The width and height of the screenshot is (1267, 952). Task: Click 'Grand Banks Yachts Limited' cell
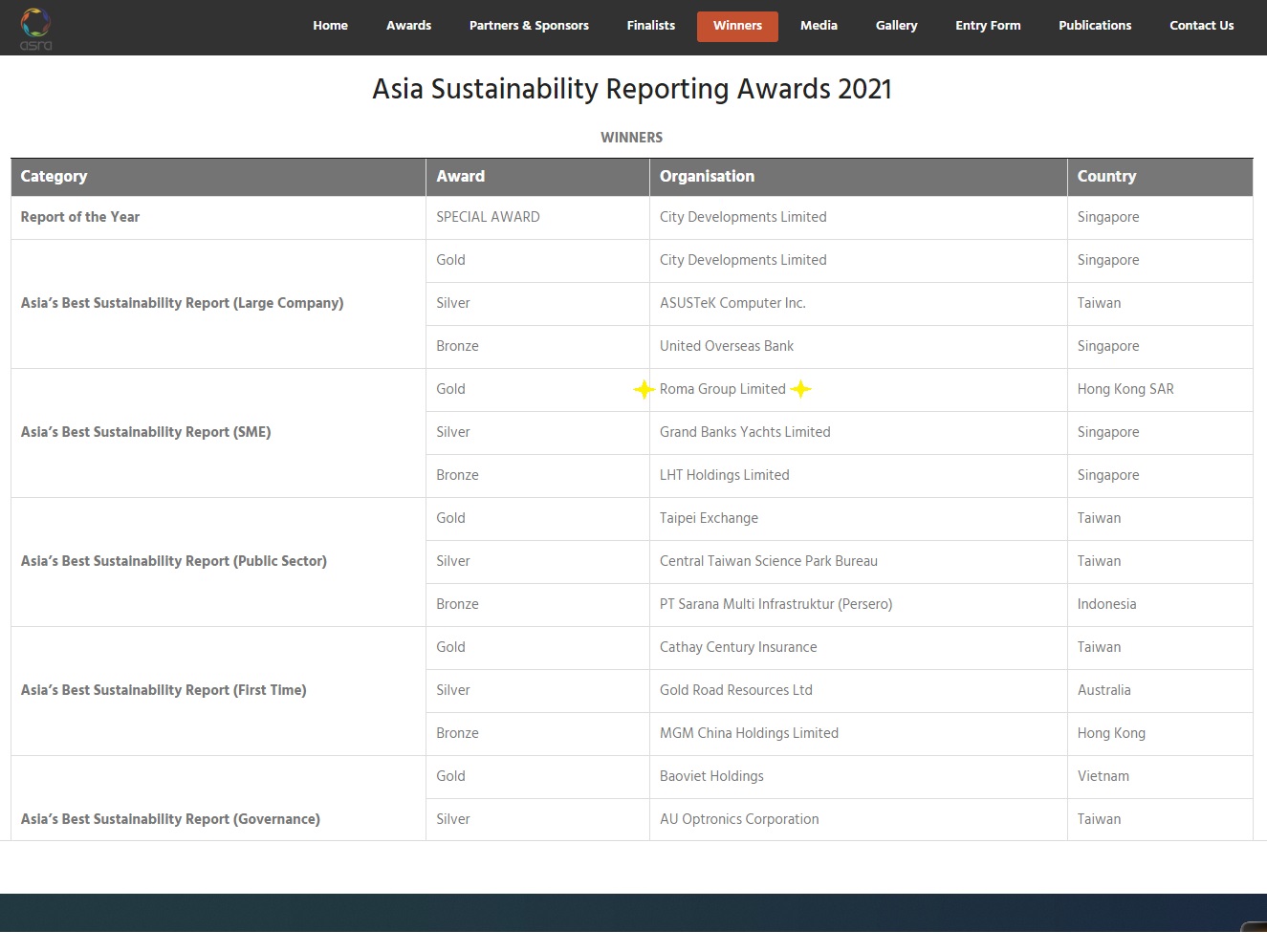click(858, 433)
